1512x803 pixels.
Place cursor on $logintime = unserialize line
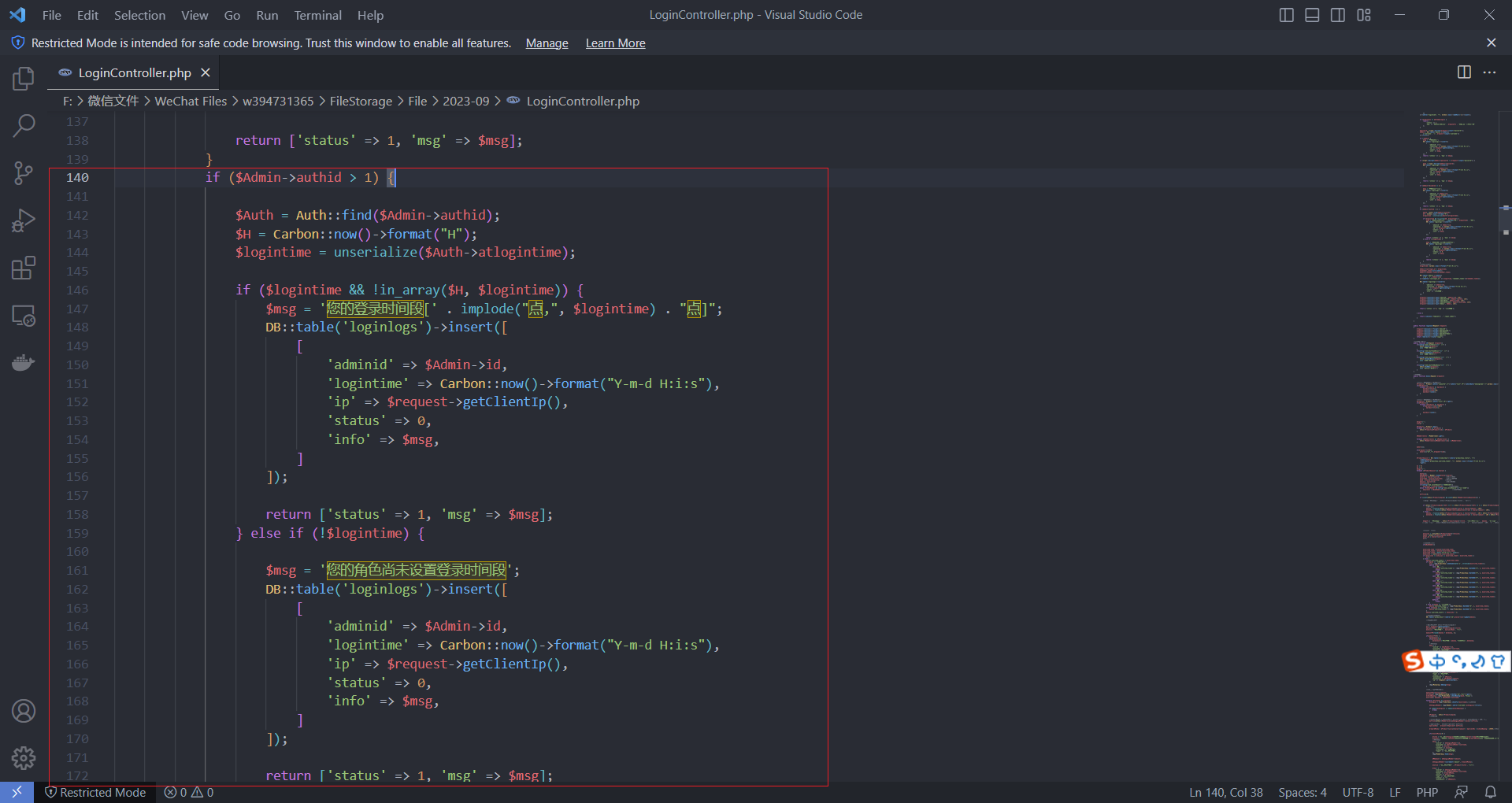[405, 252]
